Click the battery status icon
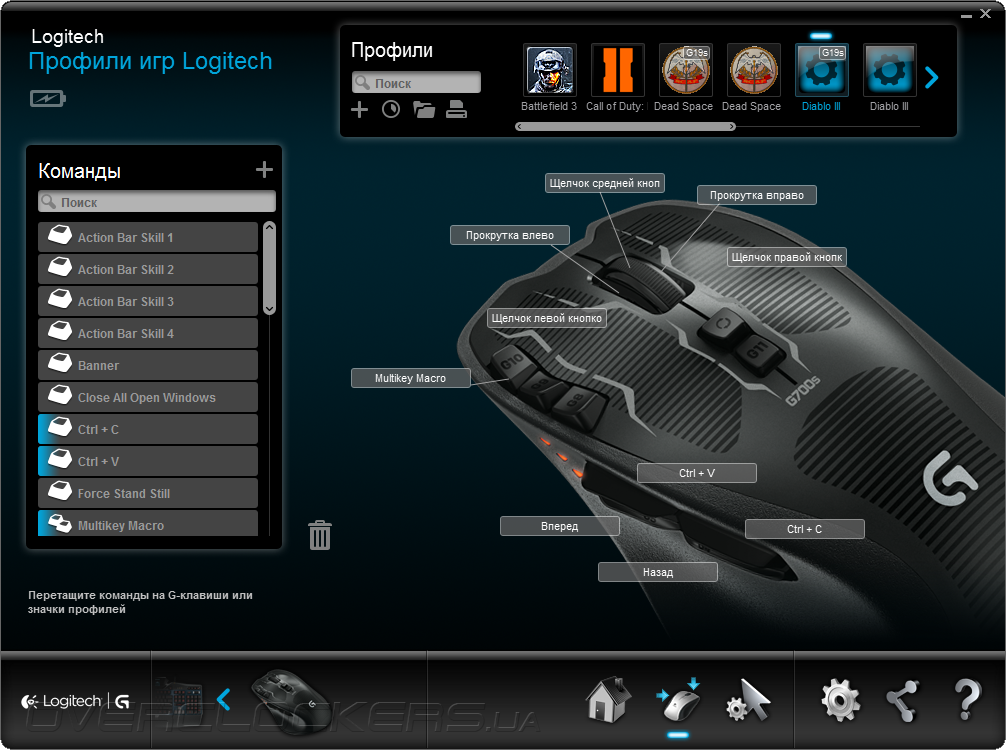Image resolution: width=1006 pixels, height=750 pixels. pos(47,99)
